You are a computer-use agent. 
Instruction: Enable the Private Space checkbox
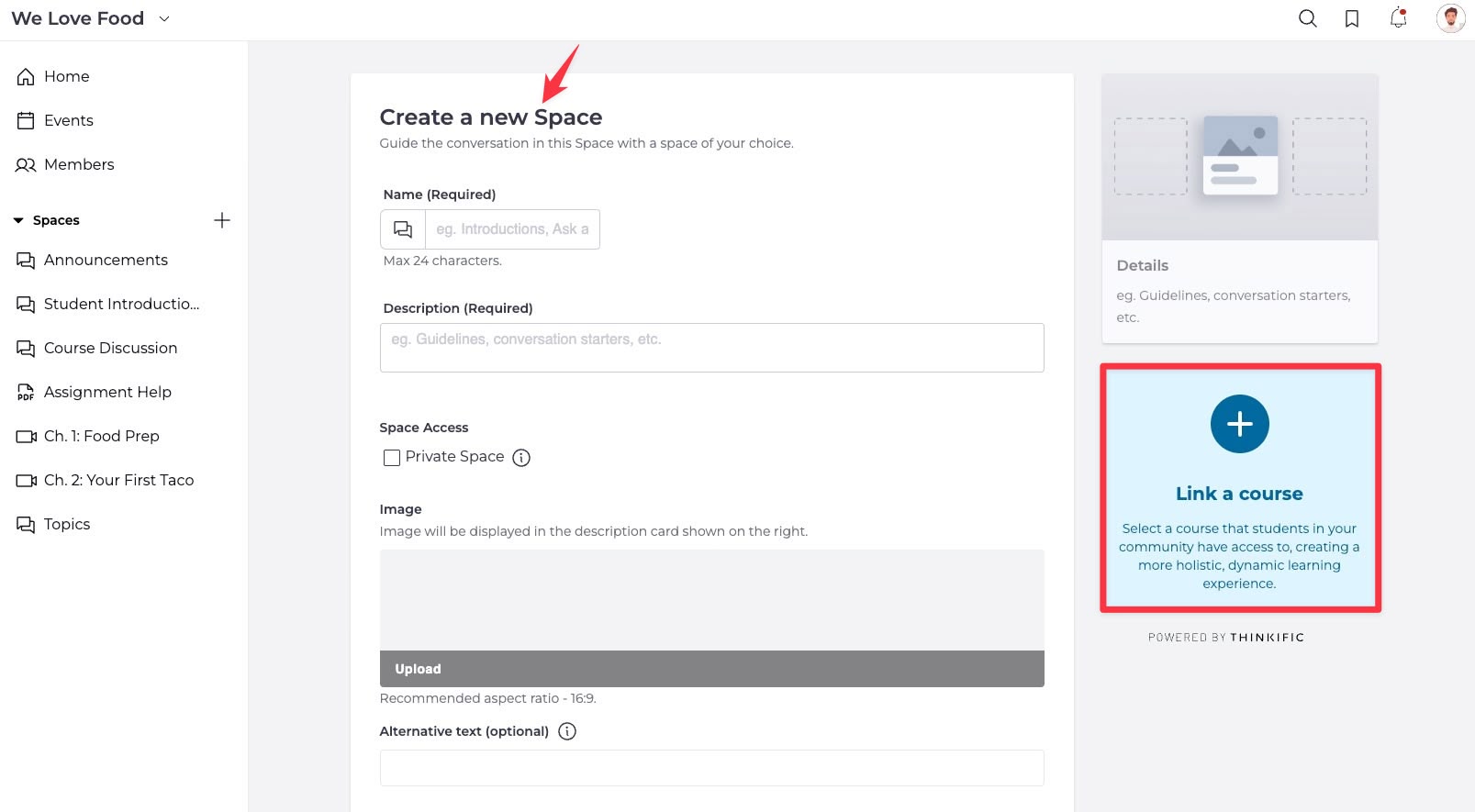point(392,458)
